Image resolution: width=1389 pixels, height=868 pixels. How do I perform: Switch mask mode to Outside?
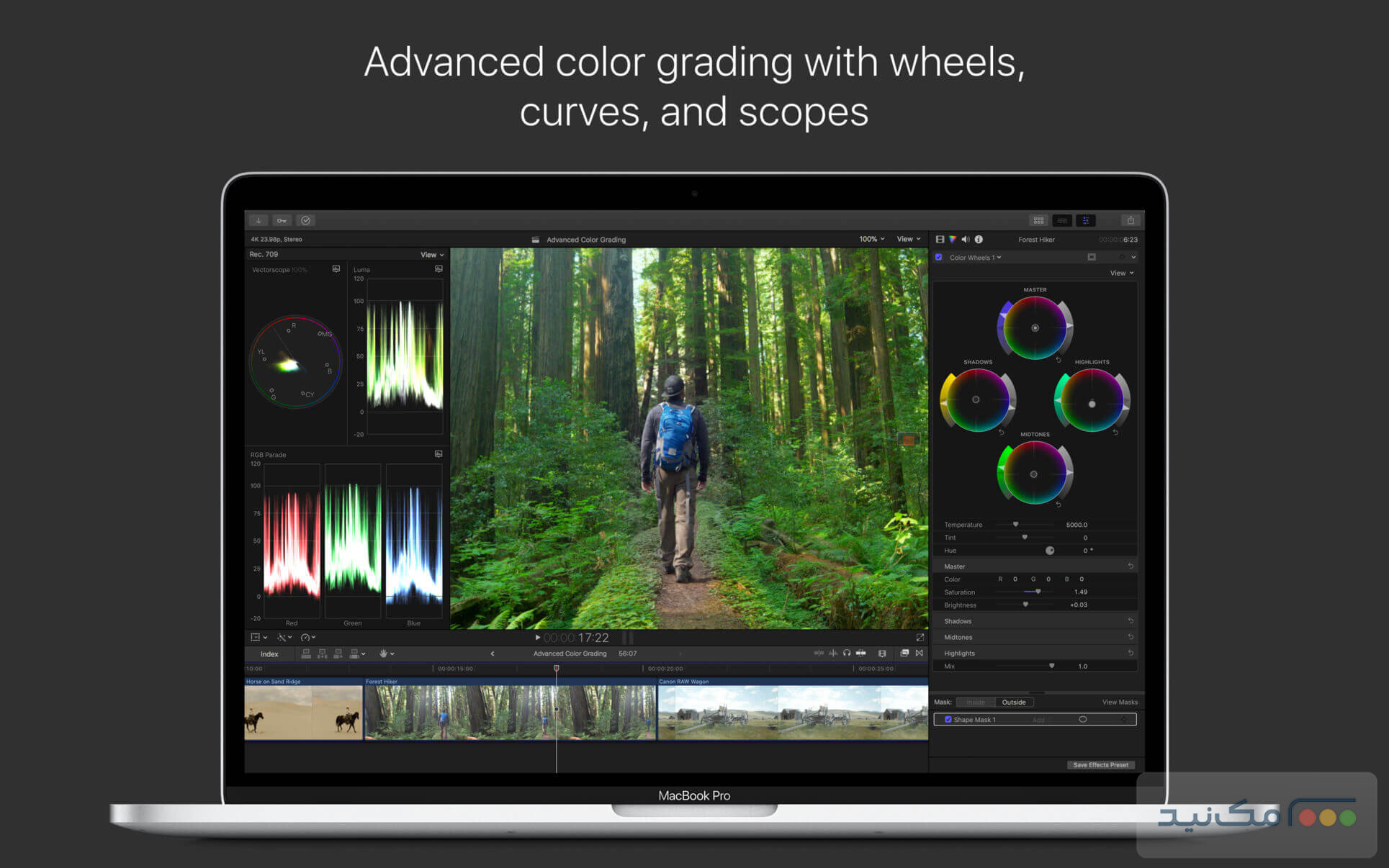coord(1014,702)
